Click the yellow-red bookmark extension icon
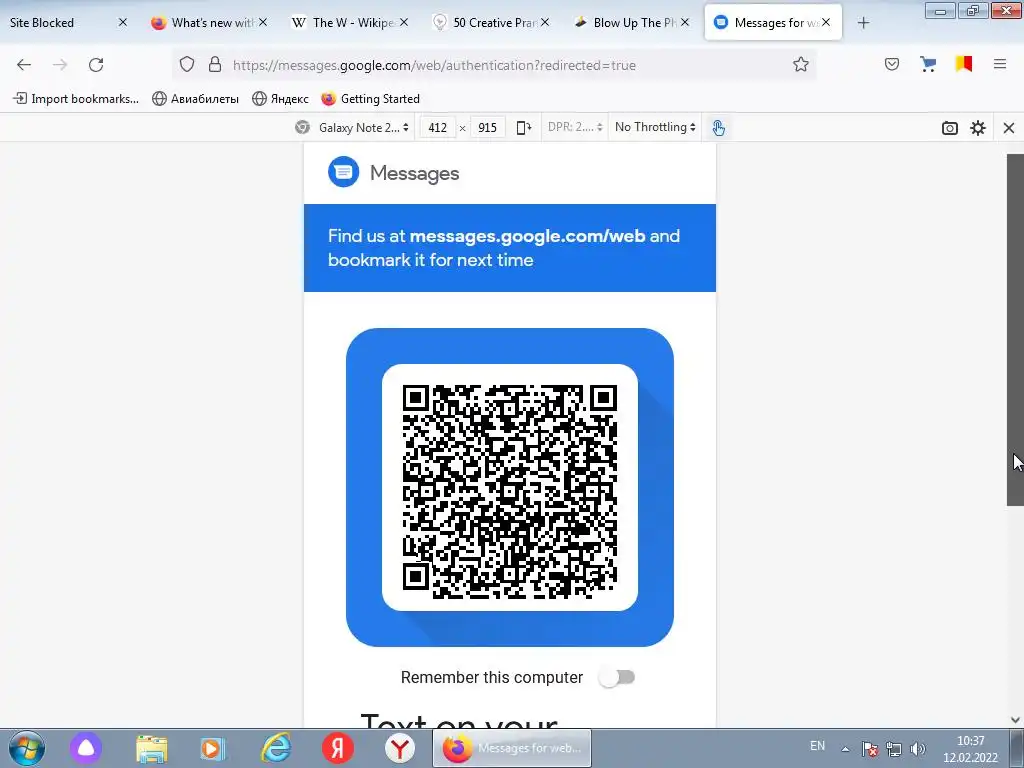The height and width of the screenshot is (768, 1024). [964, 64]
